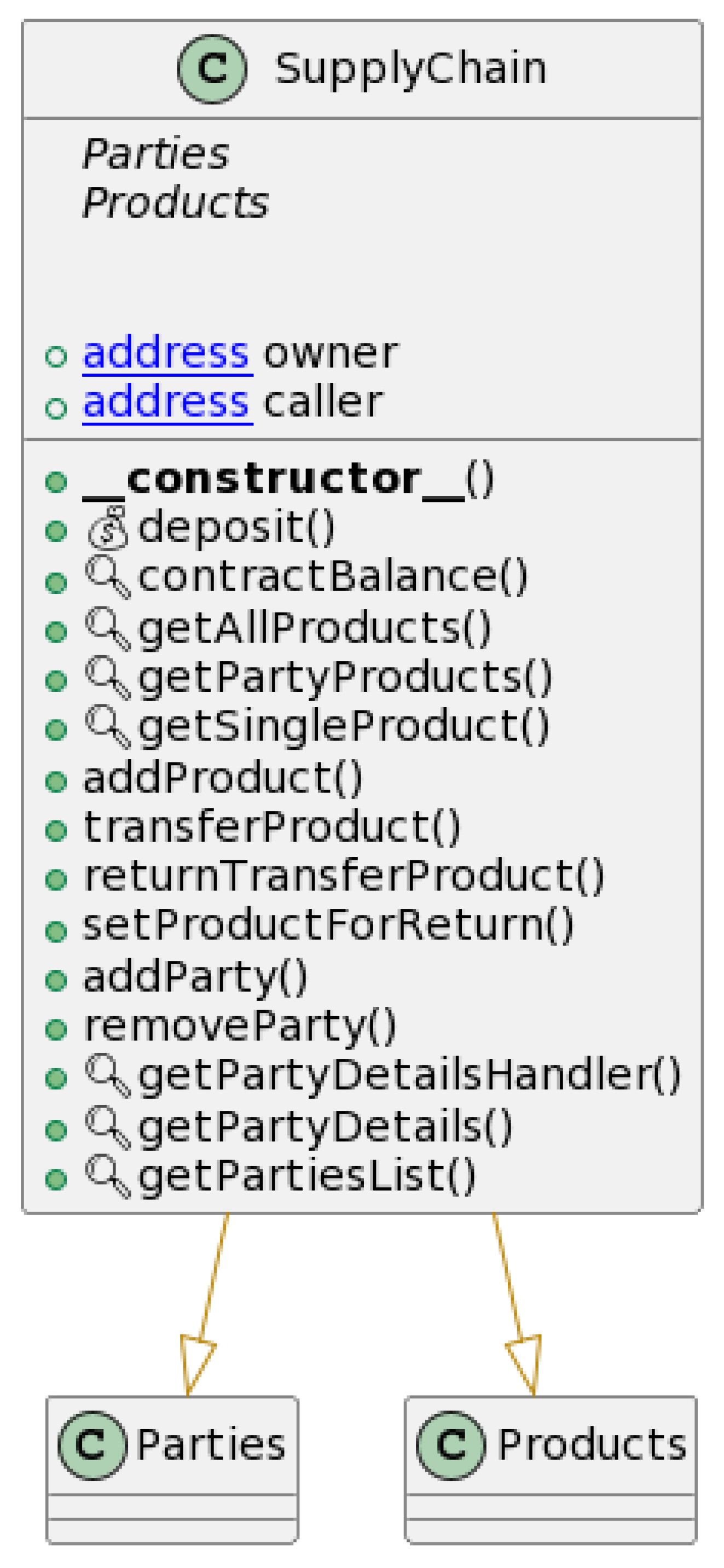Click the magnifier icon beside getAllProducts()
The height and width of the screenshot is (1568, 724).
pos(108,628)
